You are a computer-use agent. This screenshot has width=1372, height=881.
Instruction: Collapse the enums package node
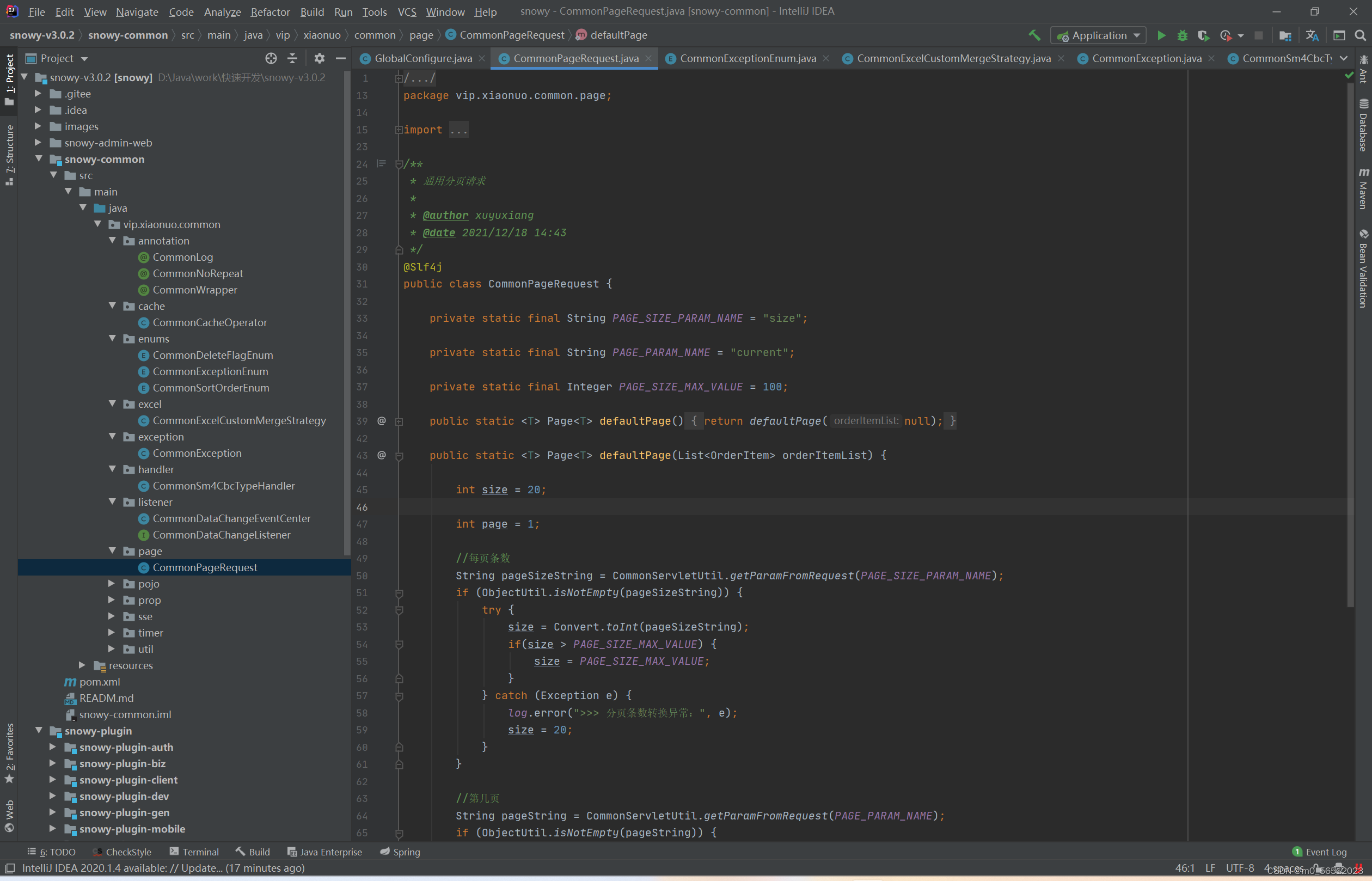(x=113, y=339)
